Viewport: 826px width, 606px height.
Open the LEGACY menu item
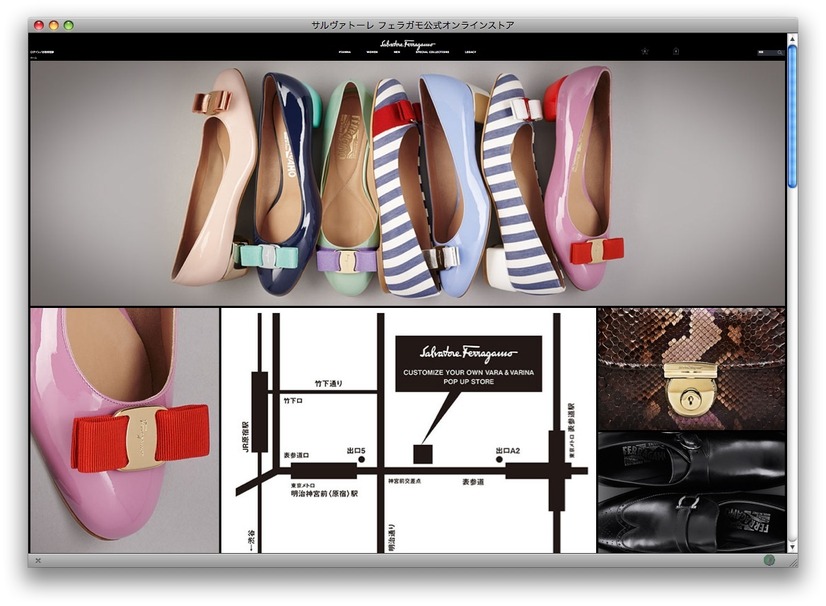470,52
